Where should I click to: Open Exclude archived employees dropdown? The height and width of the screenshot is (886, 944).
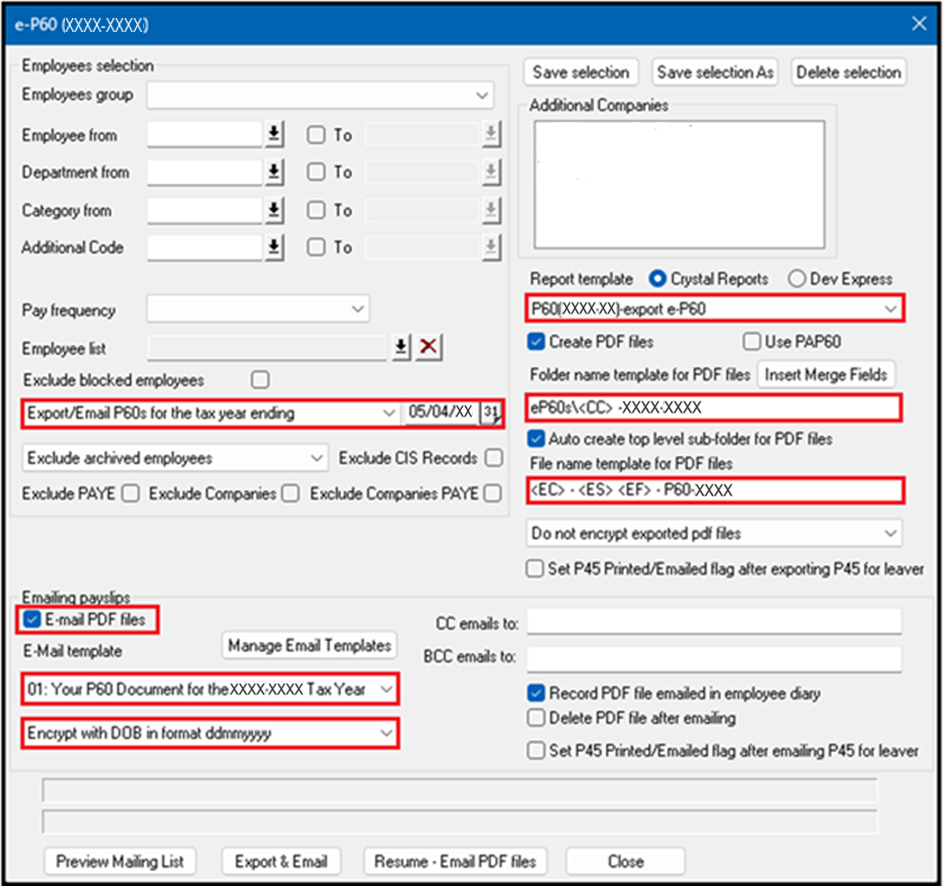point(175,458)
